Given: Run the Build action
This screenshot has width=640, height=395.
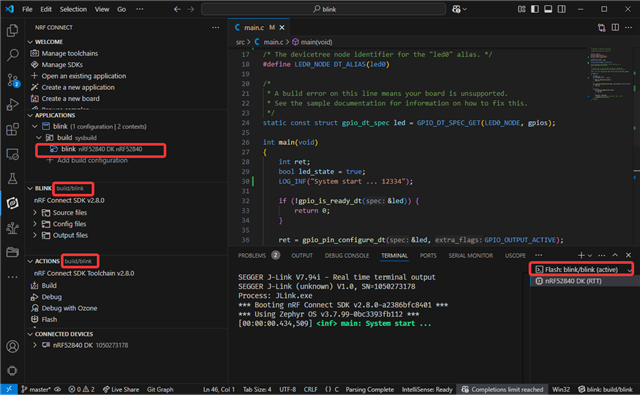Looking at the screenshot, I should (49, 285).
